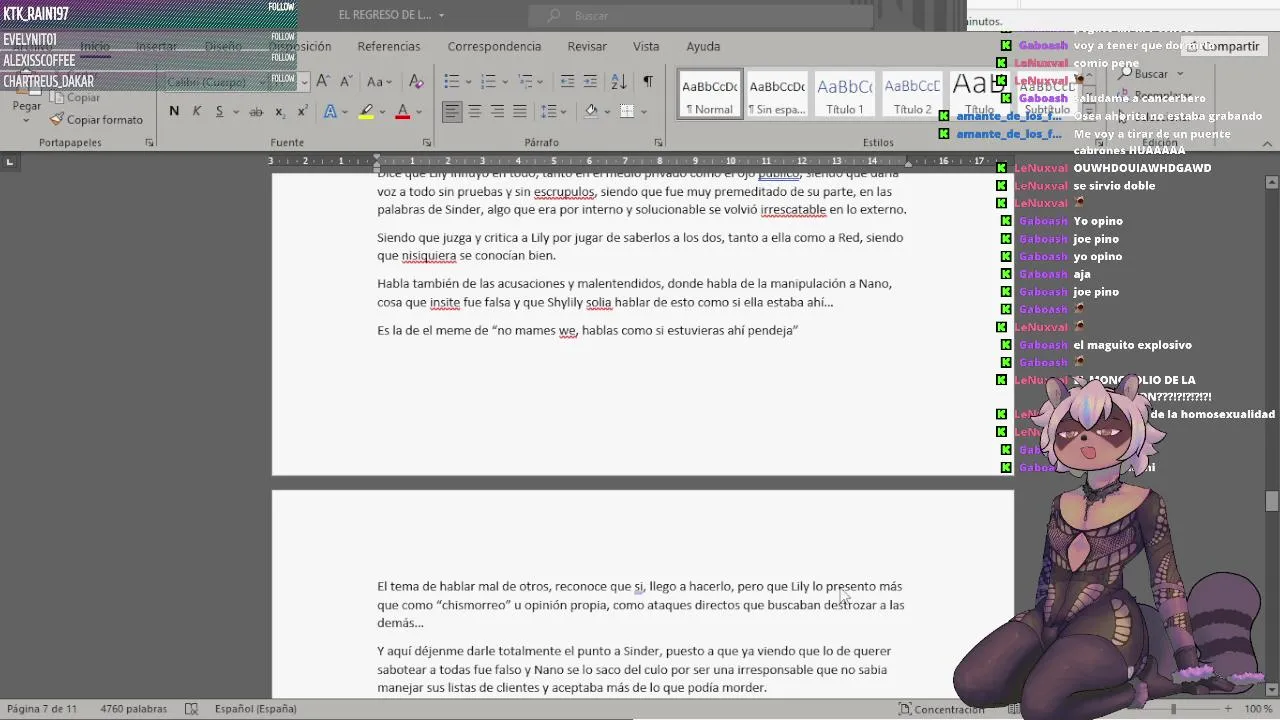Toggle strikethrough formatting
The height and width of the screenshot is (720, 1280).
pos(256,112)
